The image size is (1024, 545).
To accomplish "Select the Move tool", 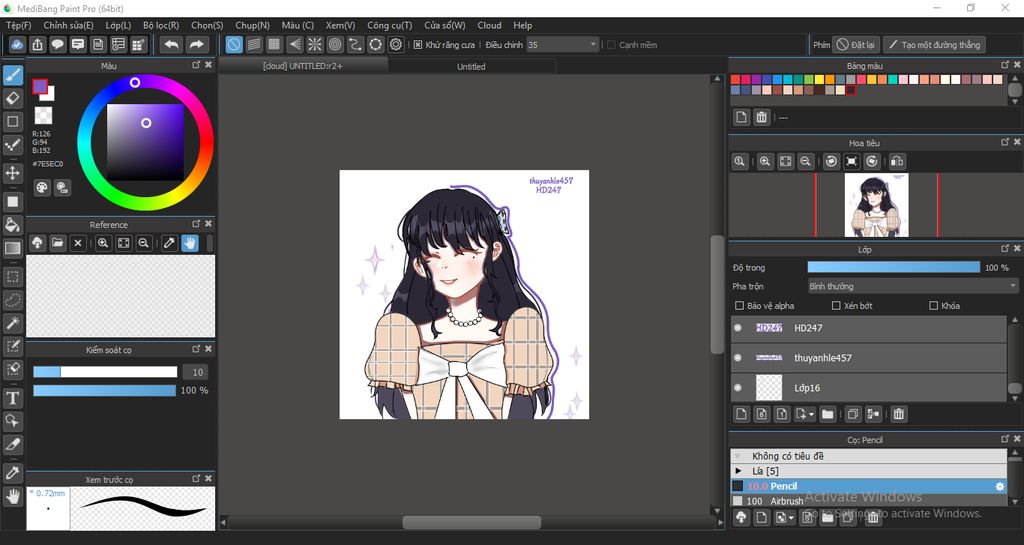I will [x=12, y=173].
